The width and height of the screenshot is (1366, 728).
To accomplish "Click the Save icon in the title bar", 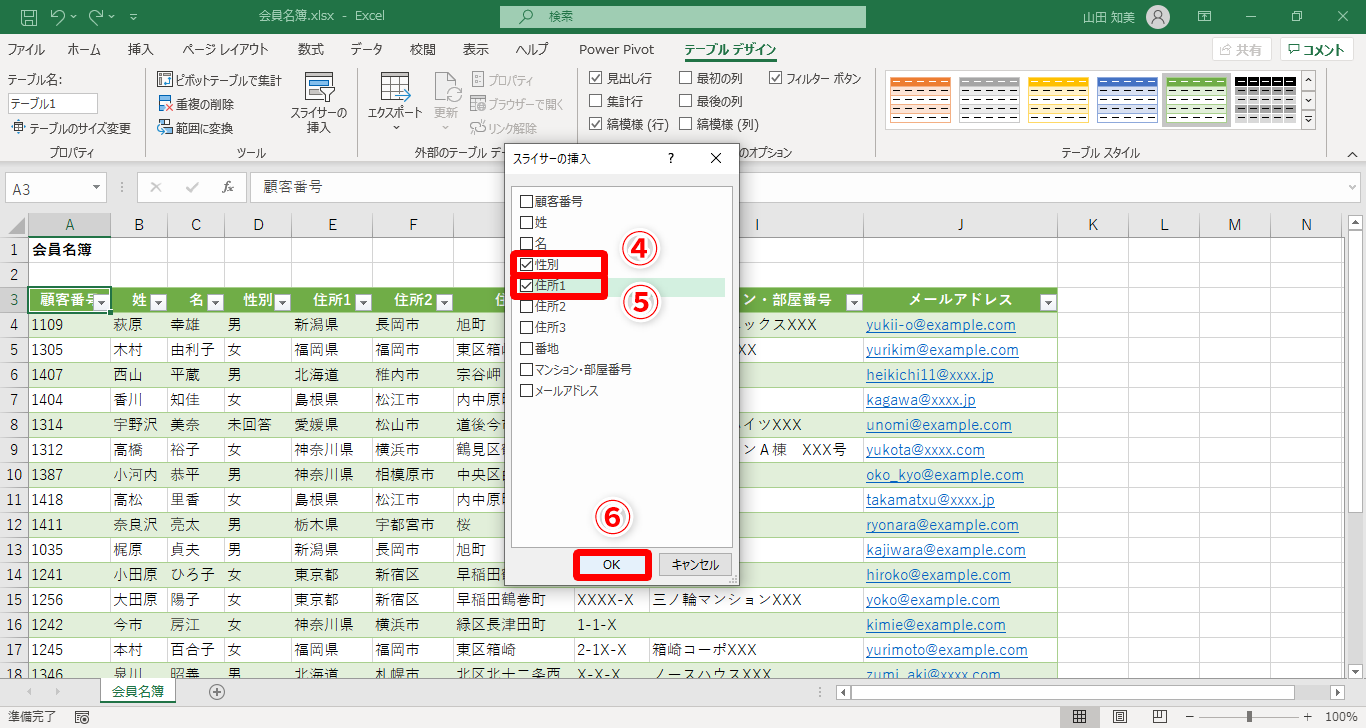I will tap(29, 17).
